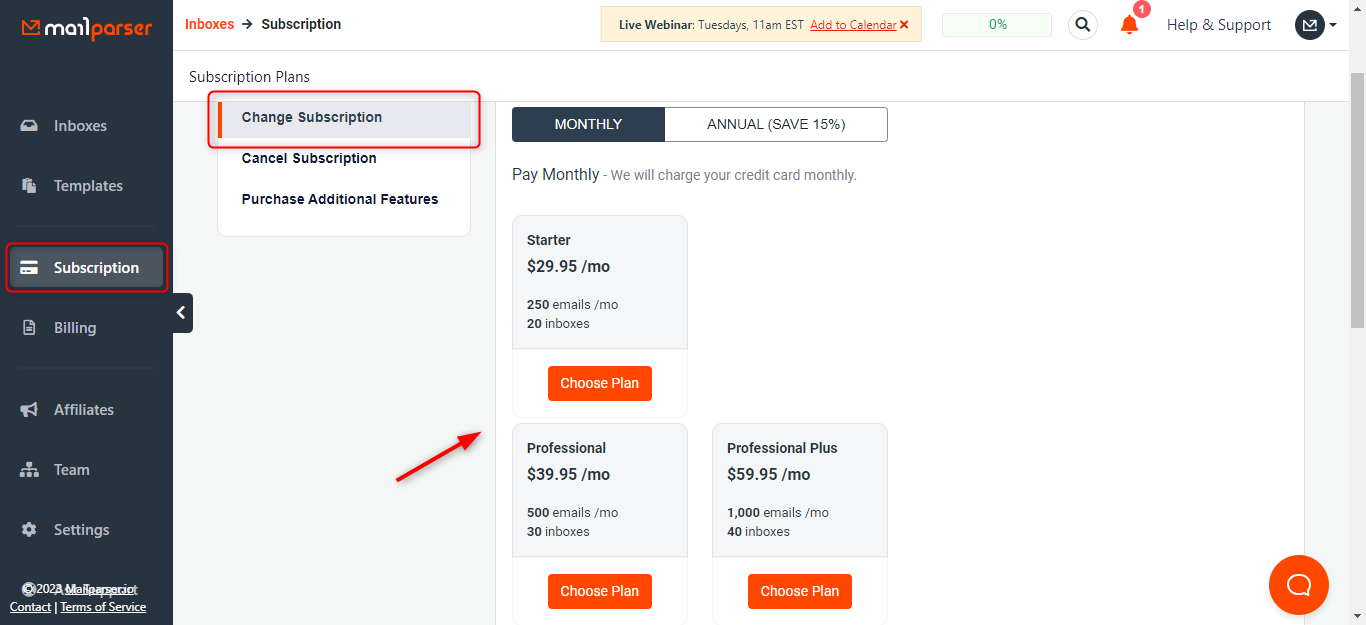1366x625 pixels.
Task: Go to Inboxes in the sidebar
Action: point(80,126)
